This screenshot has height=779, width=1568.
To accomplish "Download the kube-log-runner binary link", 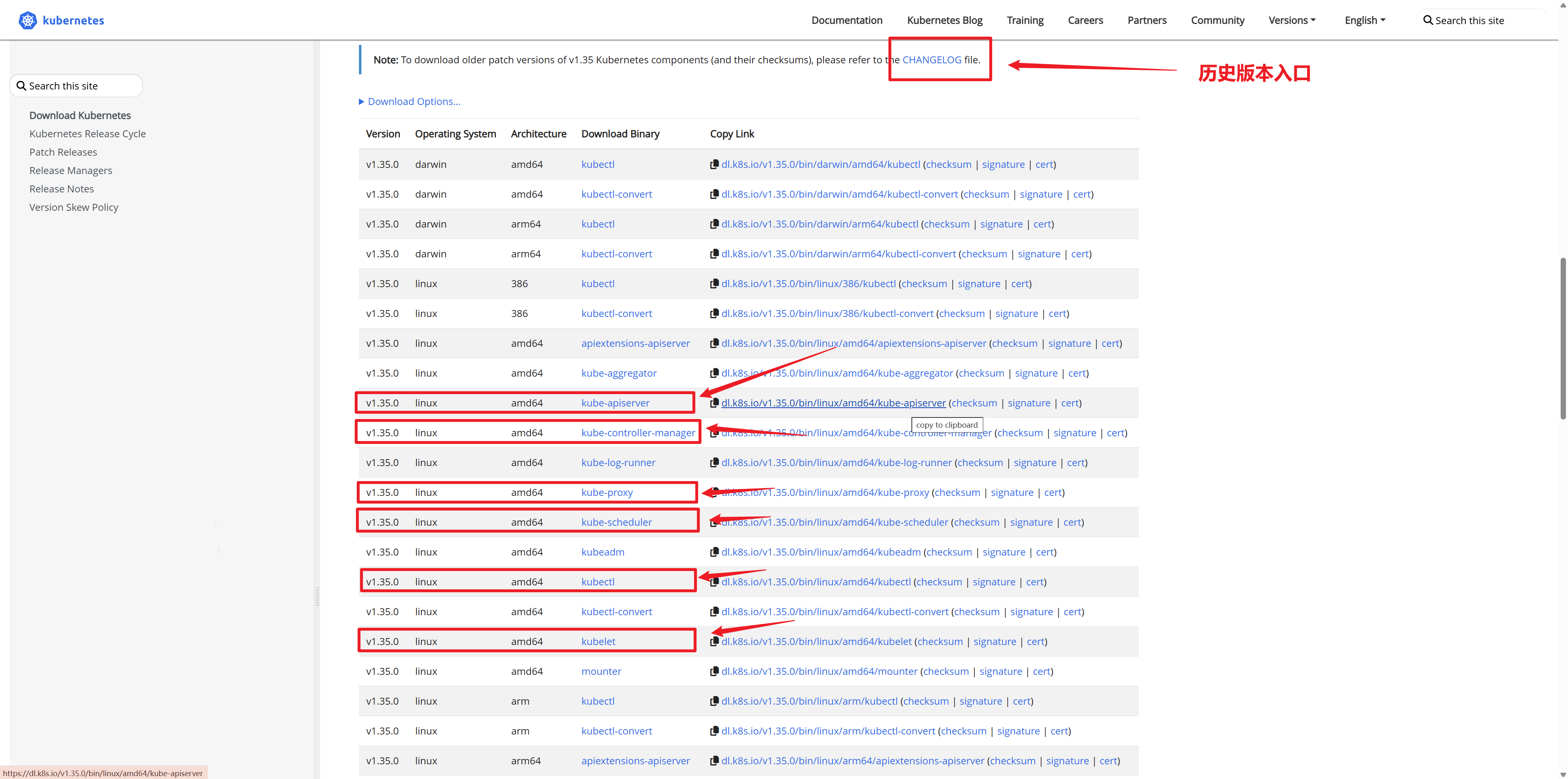I will tap(618, 463).
